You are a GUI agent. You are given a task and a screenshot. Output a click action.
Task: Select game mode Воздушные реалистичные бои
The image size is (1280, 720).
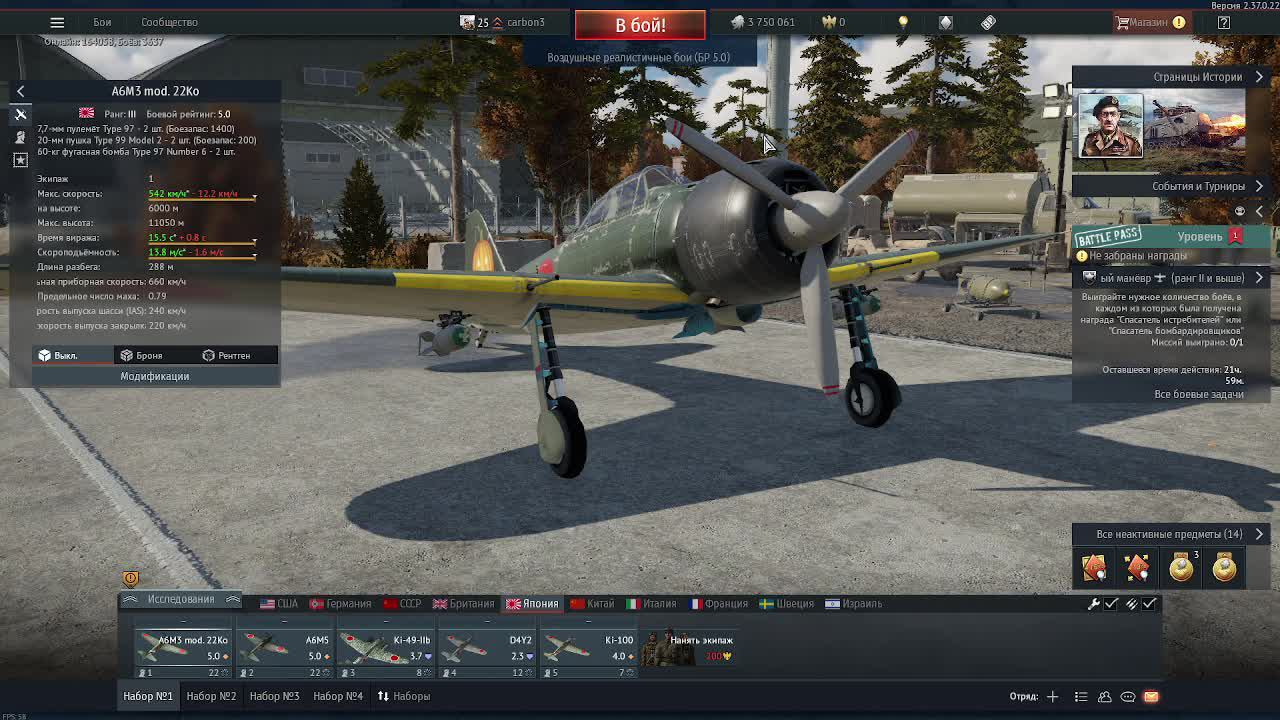638,57
